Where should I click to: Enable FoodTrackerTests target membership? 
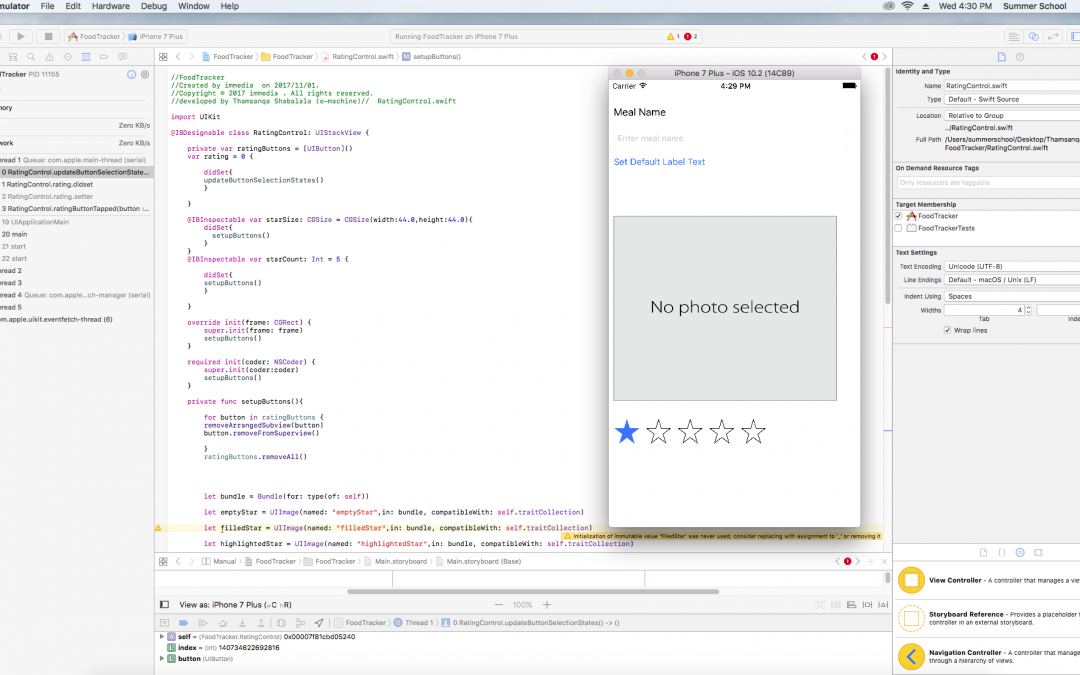899,228
